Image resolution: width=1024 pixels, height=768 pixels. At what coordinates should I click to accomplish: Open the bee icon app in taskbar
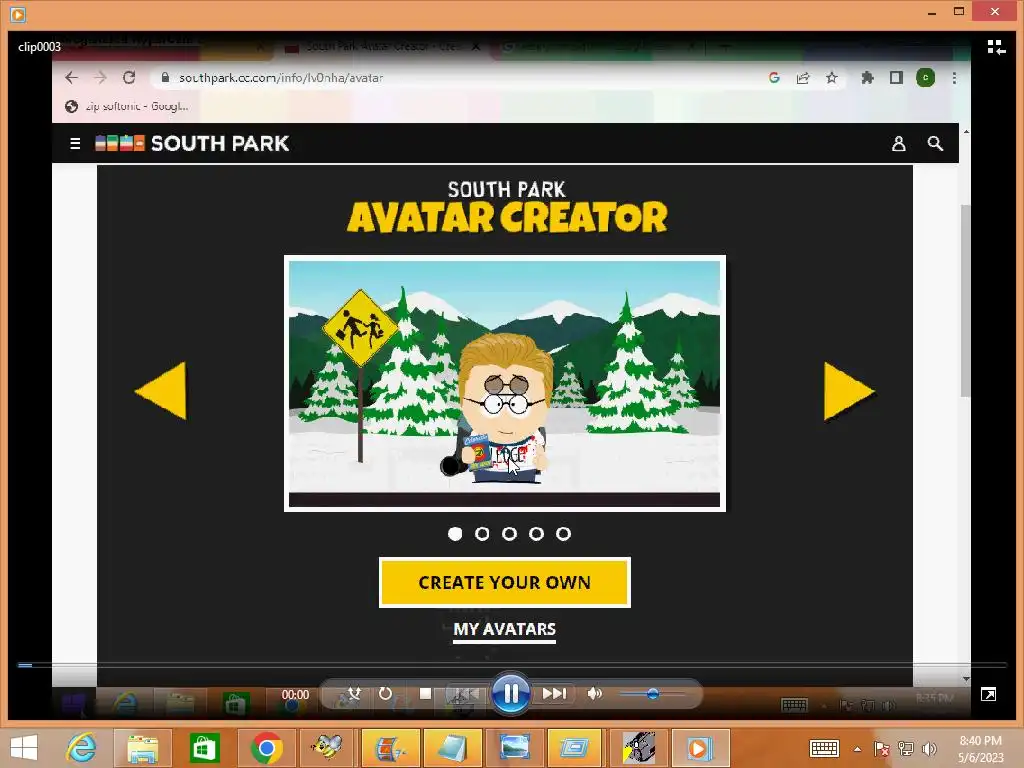point(327,747)
